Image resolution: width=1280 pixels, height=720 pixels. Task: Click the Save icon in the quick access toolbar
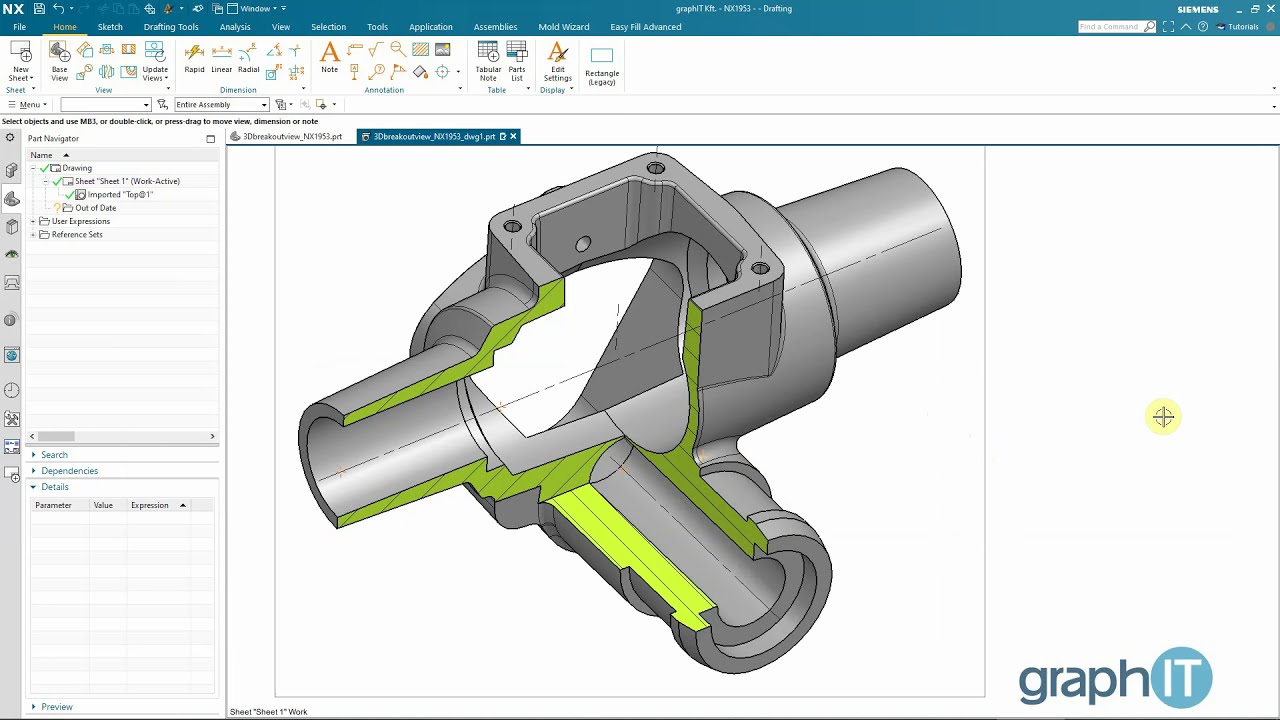pyautogui.click(x=39, y=9)
